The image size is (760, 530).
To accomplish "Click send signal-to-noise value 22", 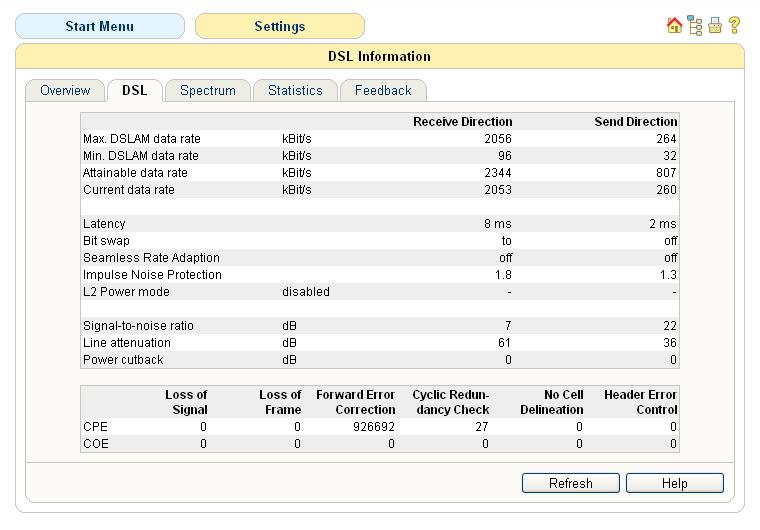I will [x=670, y=325].
